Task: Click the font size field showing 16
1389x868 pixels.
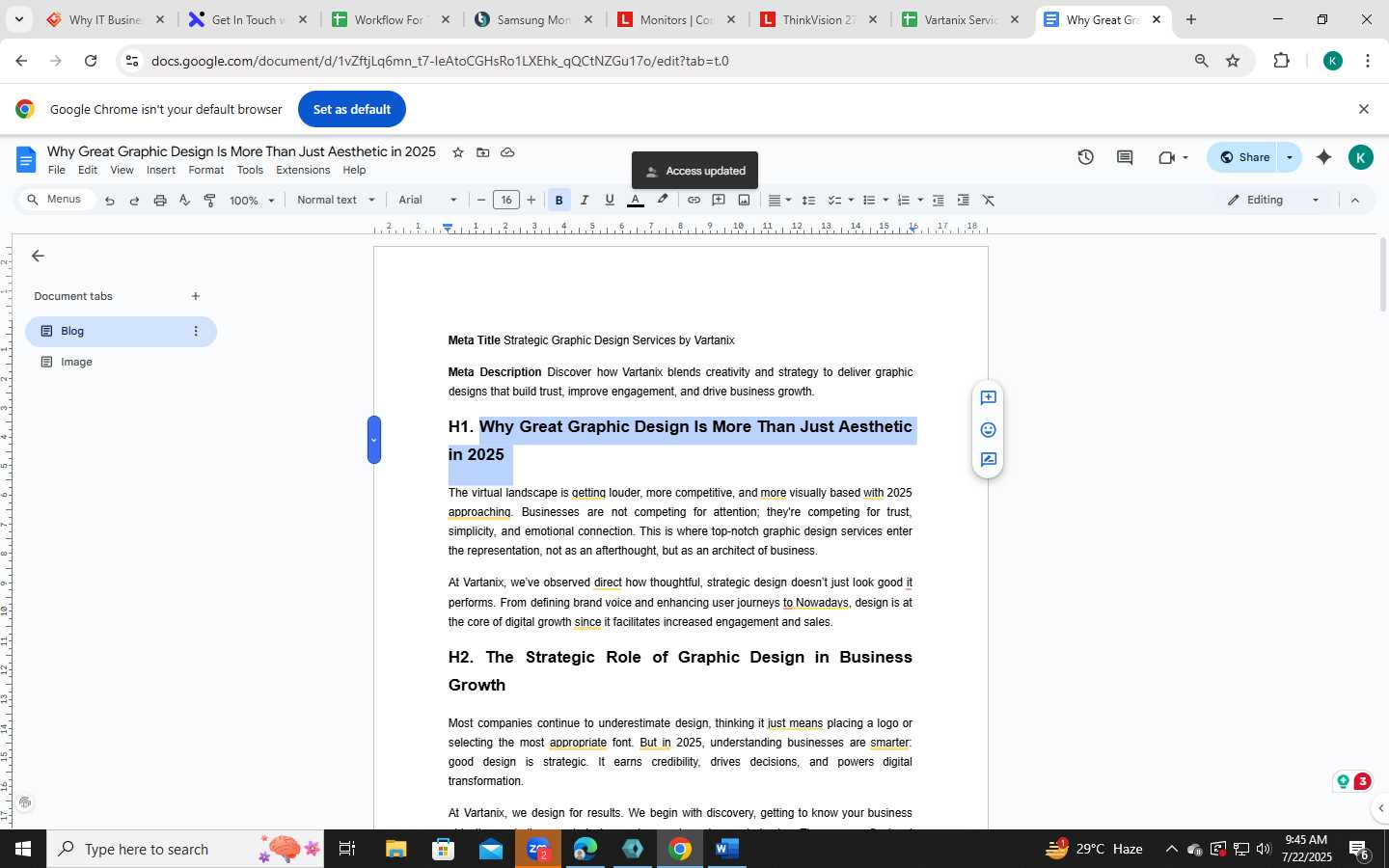Action: (506, 201)
